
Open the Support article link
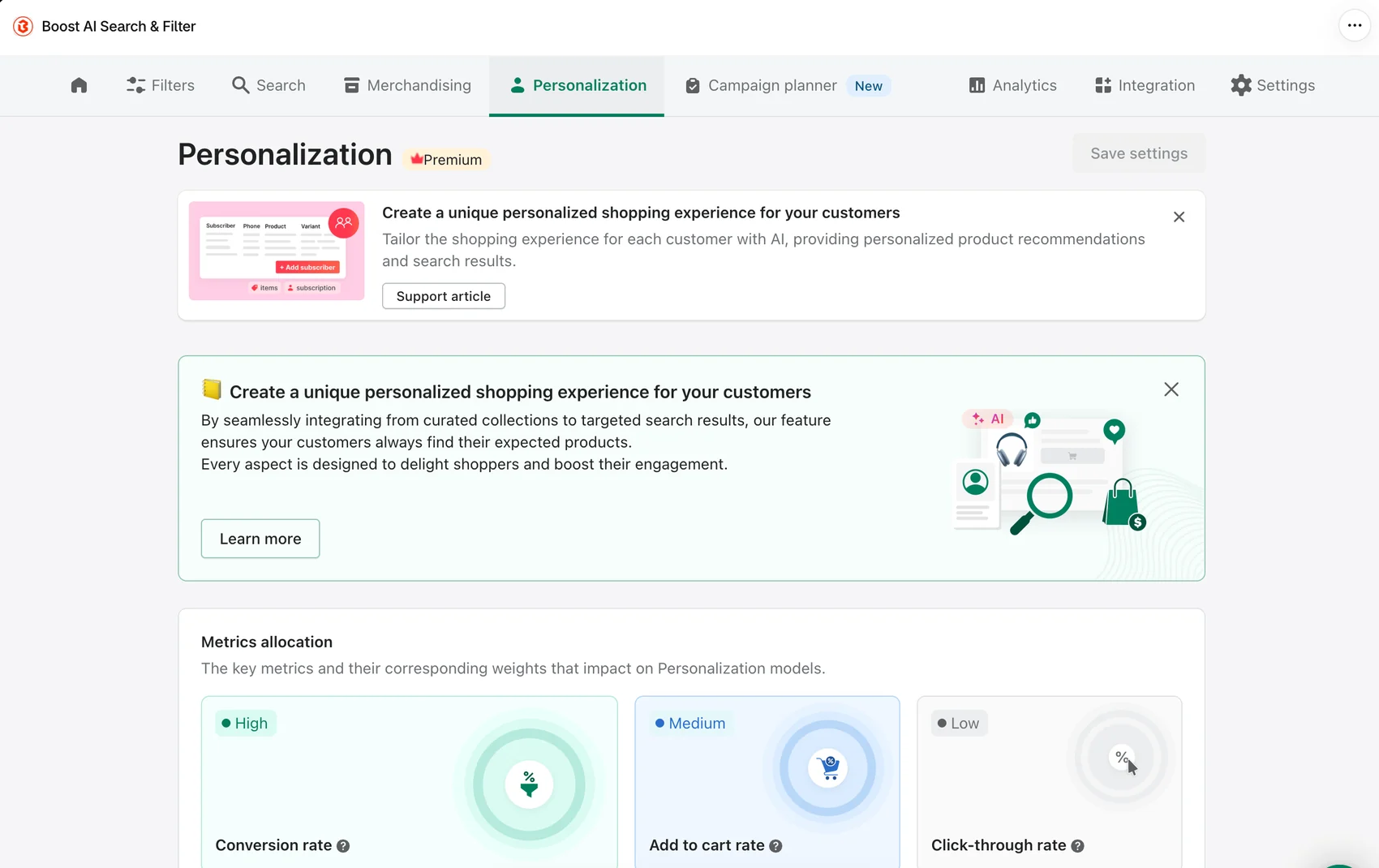(x=444, y=296)
